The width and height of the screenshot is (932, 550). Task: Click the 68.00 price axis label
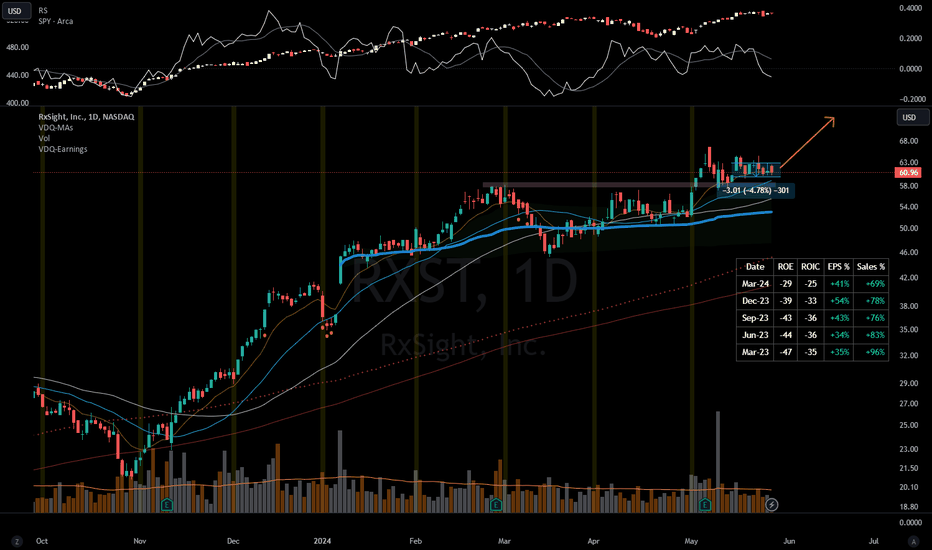point(909,141)
